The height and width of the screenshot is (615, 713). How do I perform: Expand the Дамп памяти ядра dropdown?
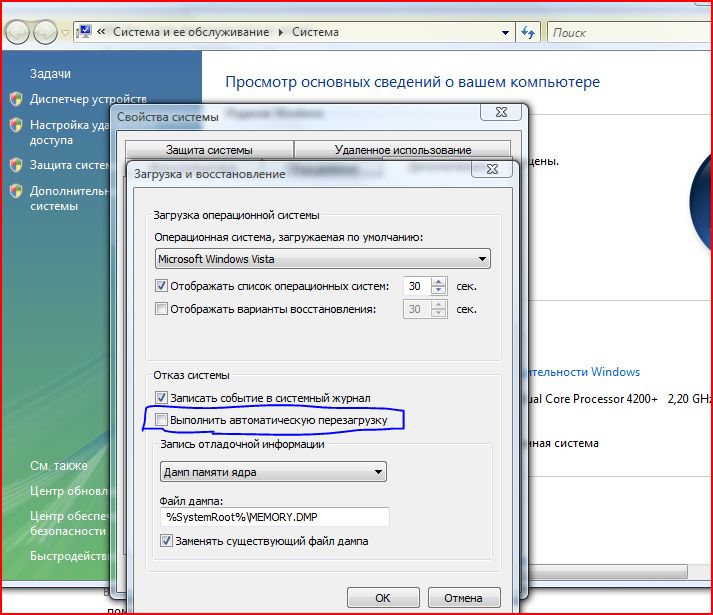tap(273, 471)
